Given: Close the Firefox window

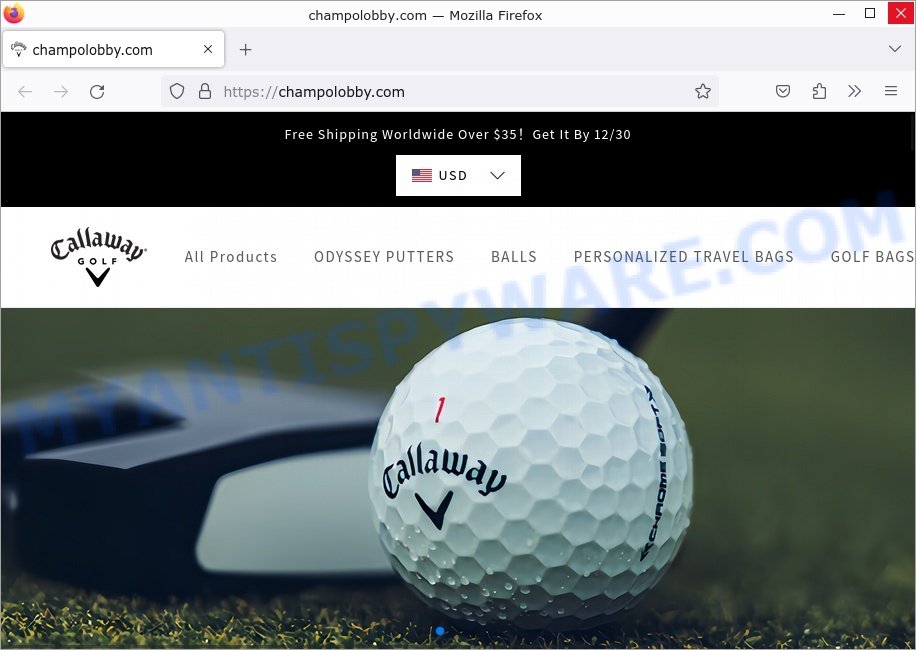Looking at the screenshot, I should [x=900, y=13].
